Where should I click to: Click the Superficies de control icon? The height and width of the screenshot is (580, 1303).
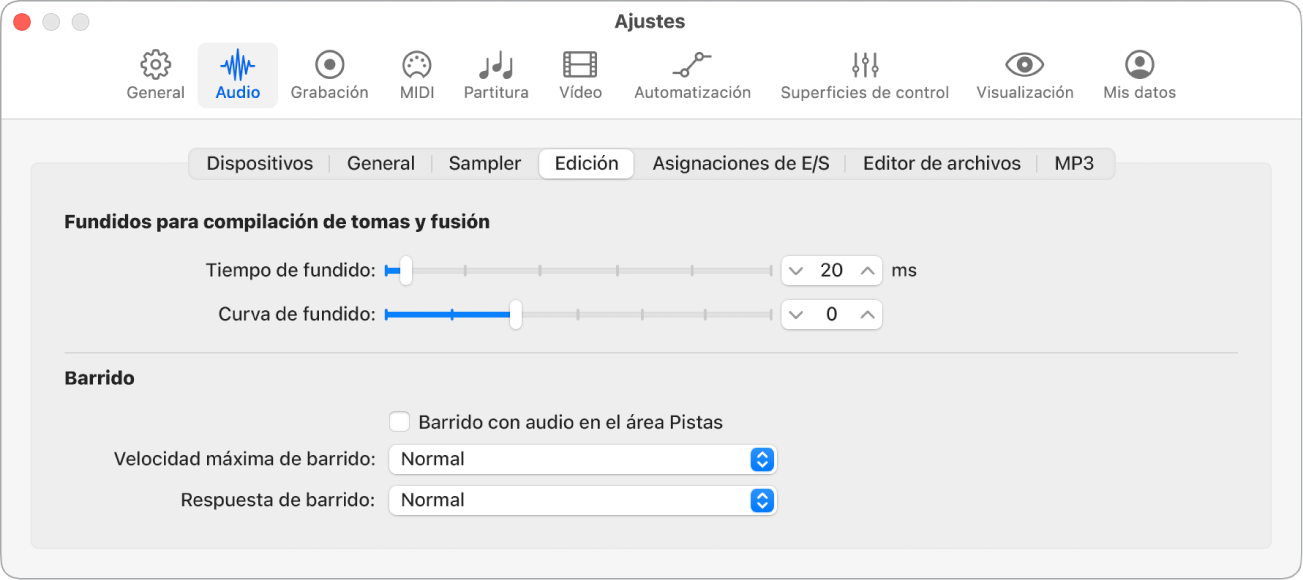pyautogui.click(x=863, y=73)
